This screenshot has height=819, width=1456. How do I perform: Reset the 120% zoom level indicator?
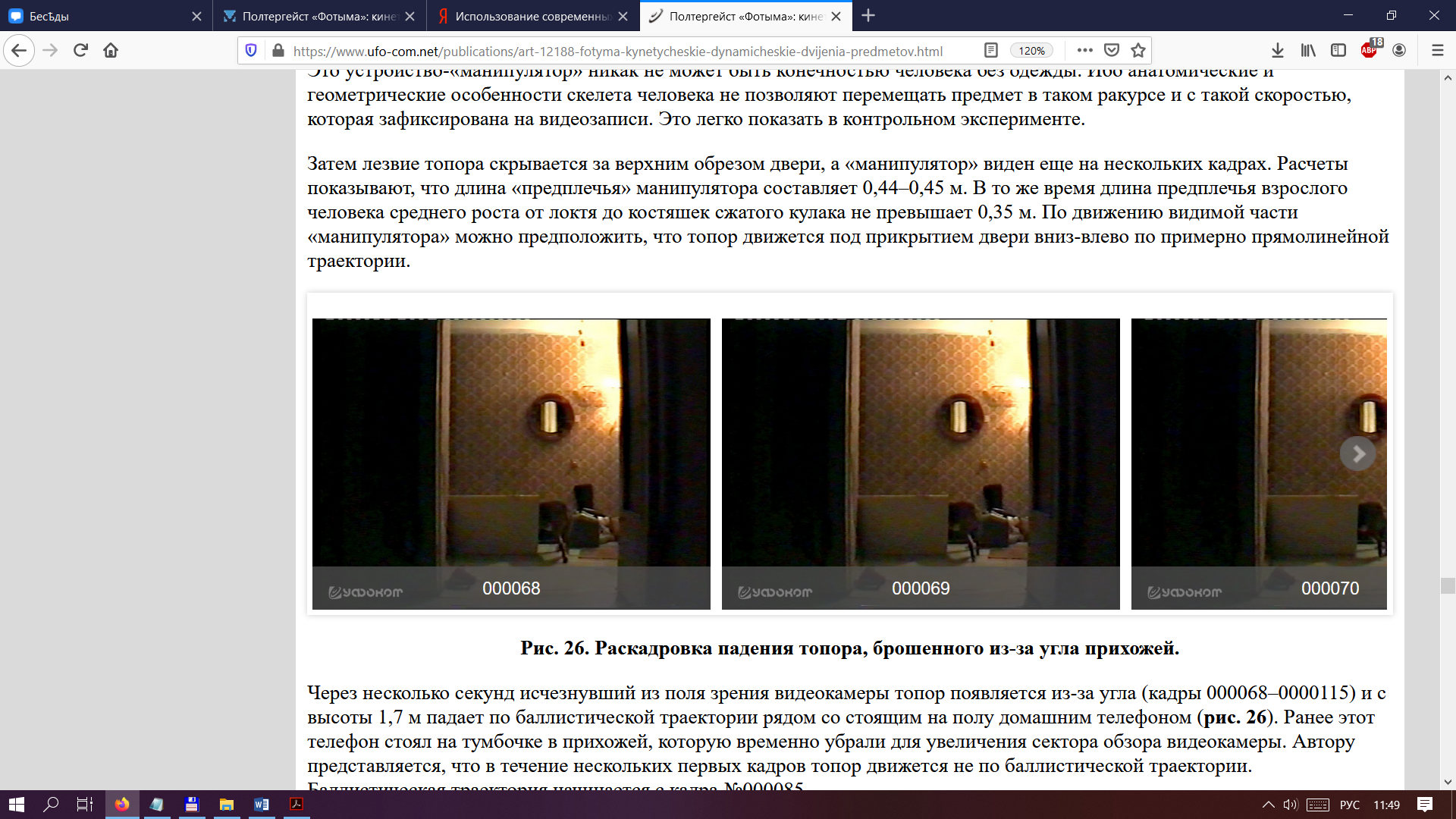click(x=1031, y=50)
